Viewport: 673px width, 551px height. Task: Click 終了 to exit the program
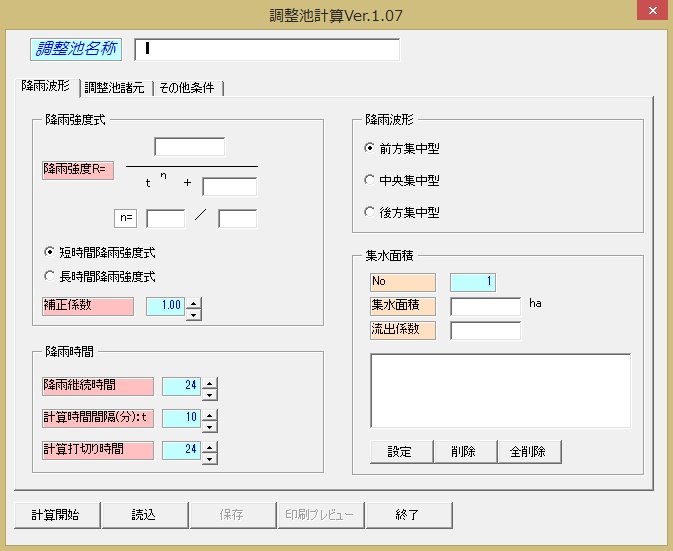pyautogui.click(x=407, y=515)
